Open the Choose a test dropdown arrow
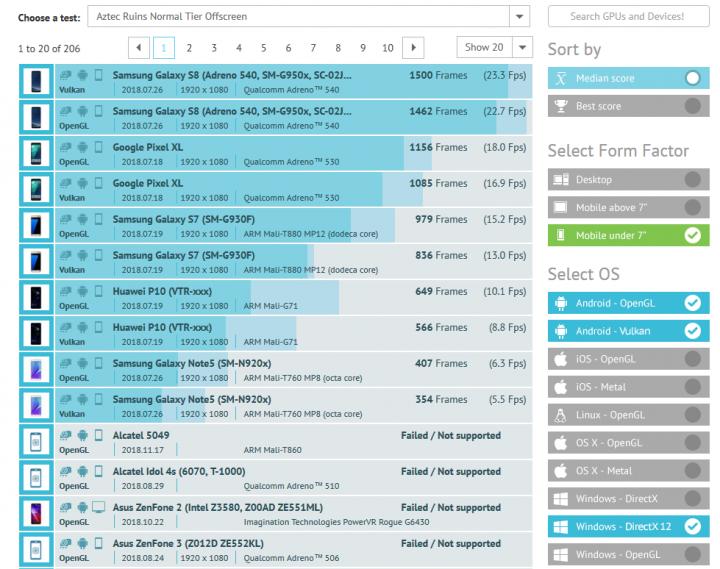The width and height of the screenshot is (720, 569). click(519, 17)
